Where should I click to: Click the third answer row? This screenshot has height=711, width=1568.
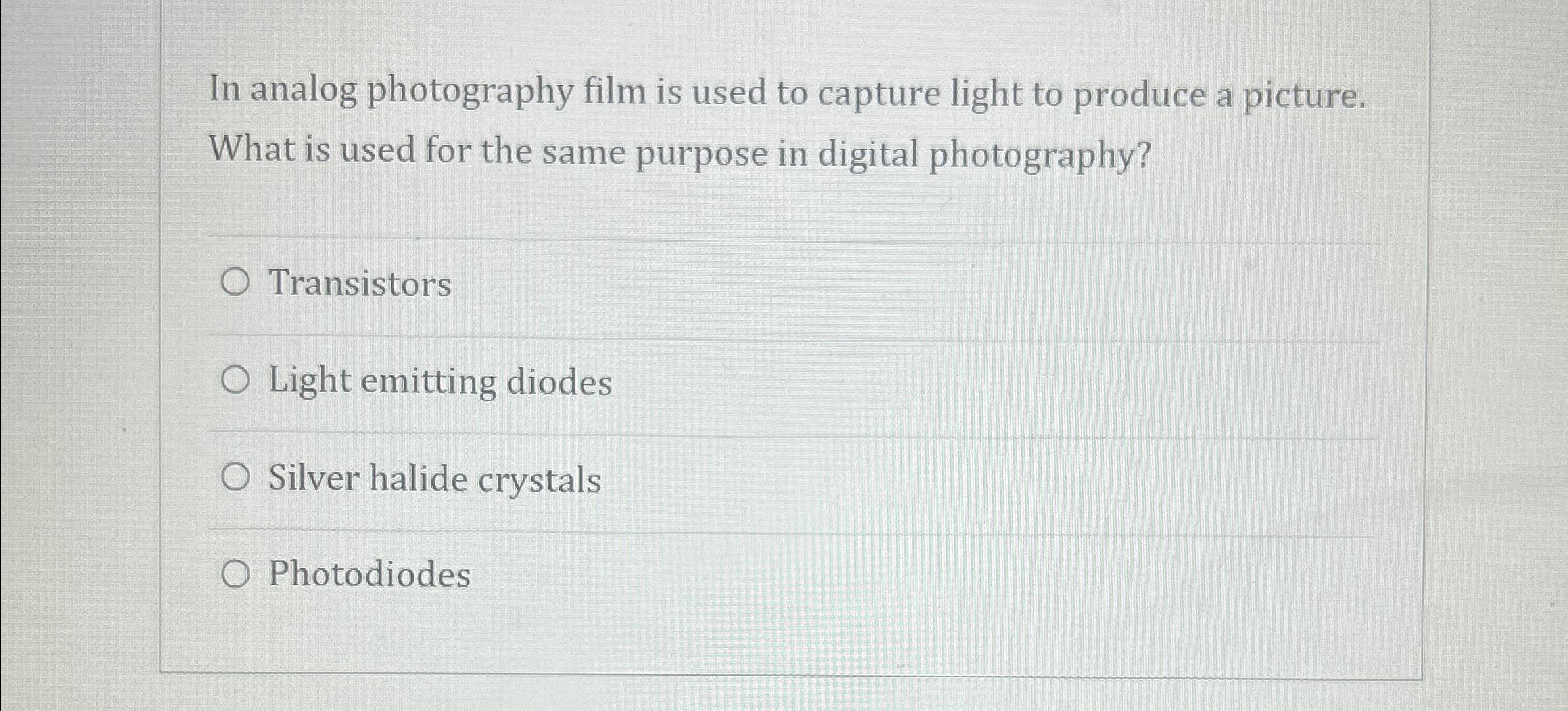coord(592,477)
